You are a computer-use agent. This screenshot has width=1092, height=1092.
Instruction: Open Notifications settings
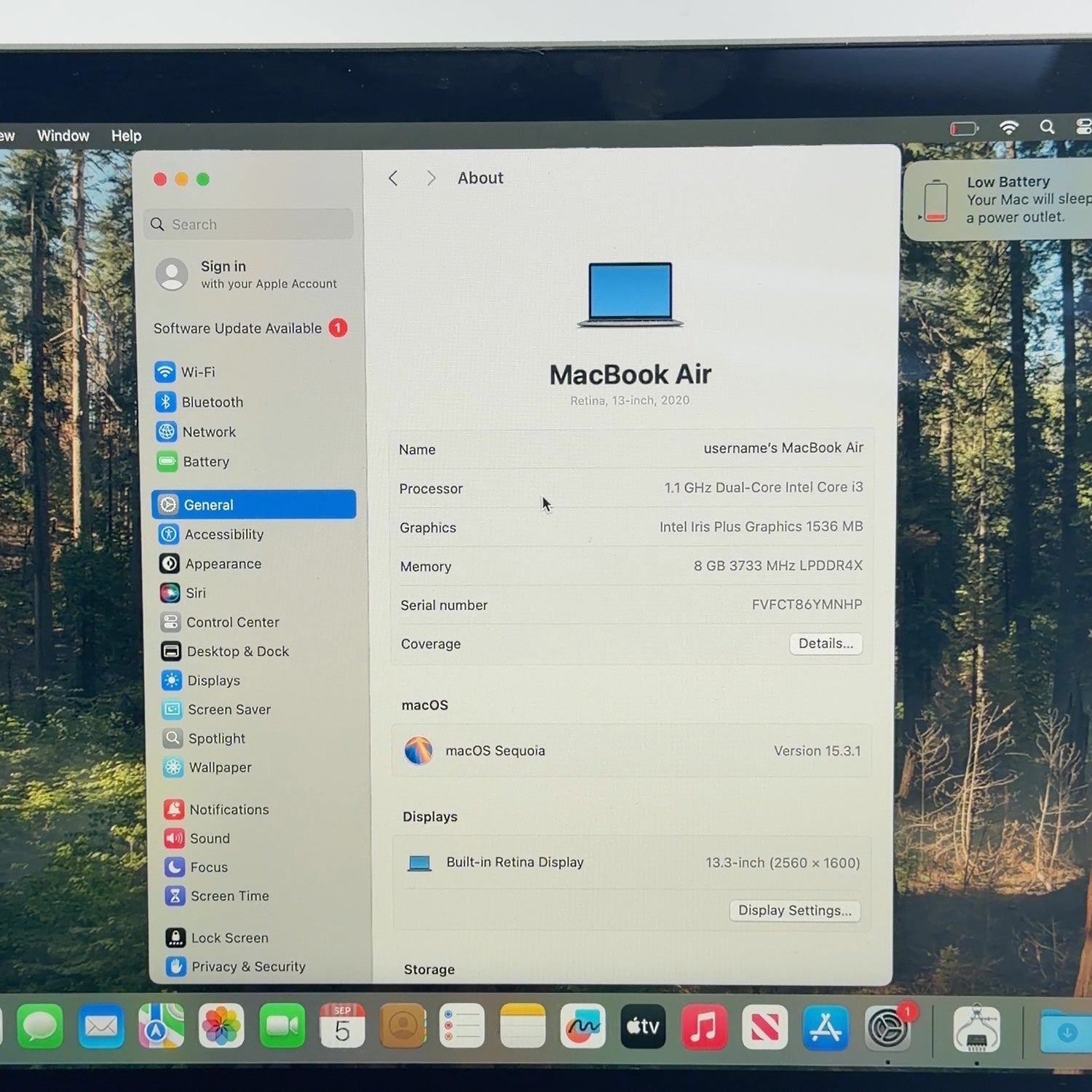216,809
